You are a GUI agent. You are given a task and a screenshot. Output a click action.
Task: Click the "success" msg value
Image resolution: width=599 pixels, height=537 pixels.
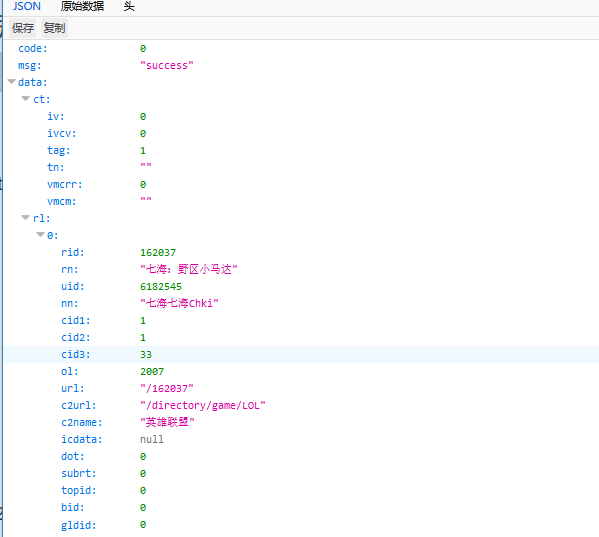tap(167, 65)
